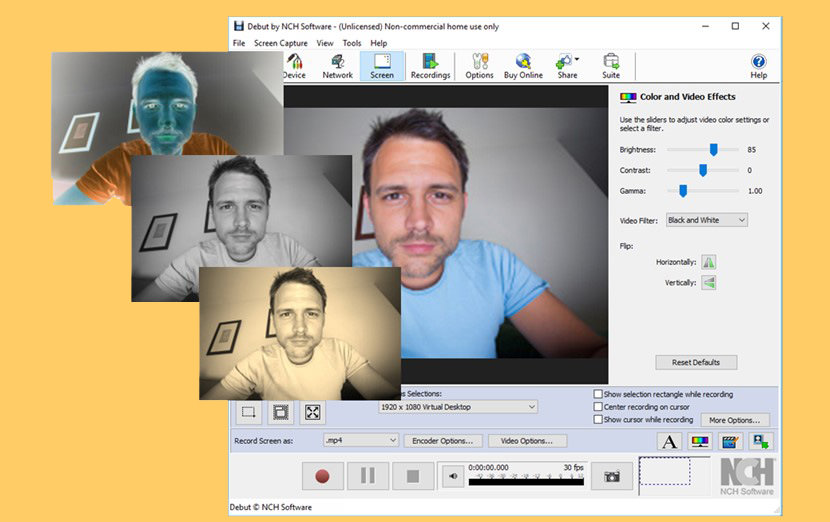Enable Show selection rectangle while recording

click(598, 394)
